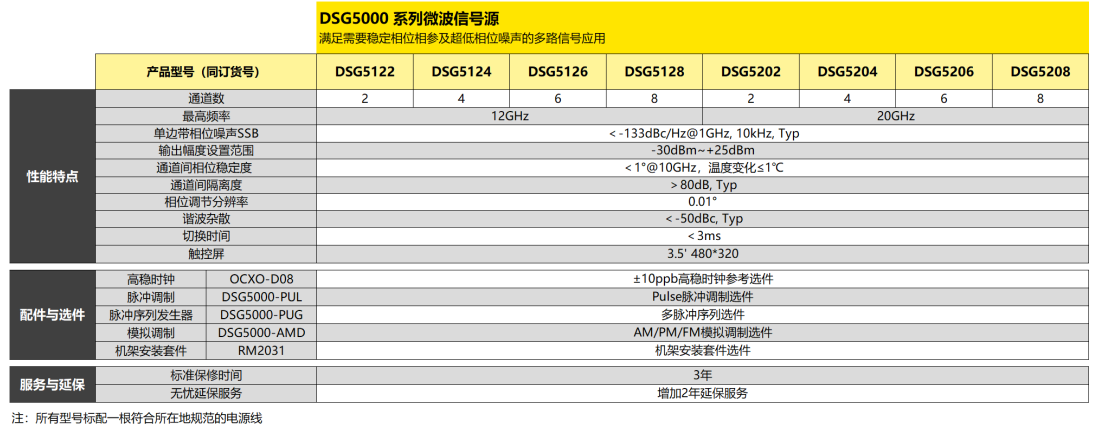Click the DSG5122 model header
1099x434 pixels.
(x=364, y=71)
